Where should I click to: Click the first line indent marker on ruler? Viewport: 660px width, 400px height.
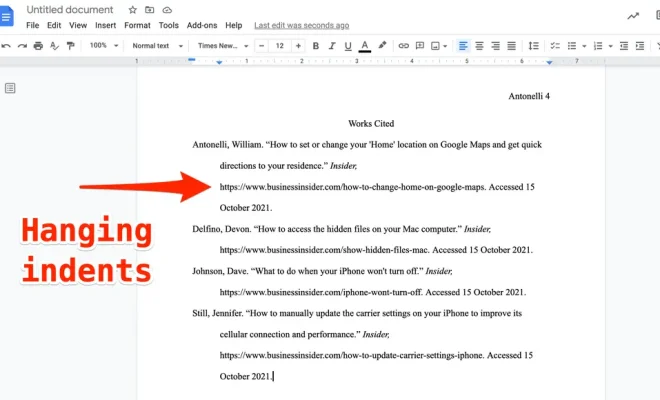pyautogui.click(x=192, y=60)
